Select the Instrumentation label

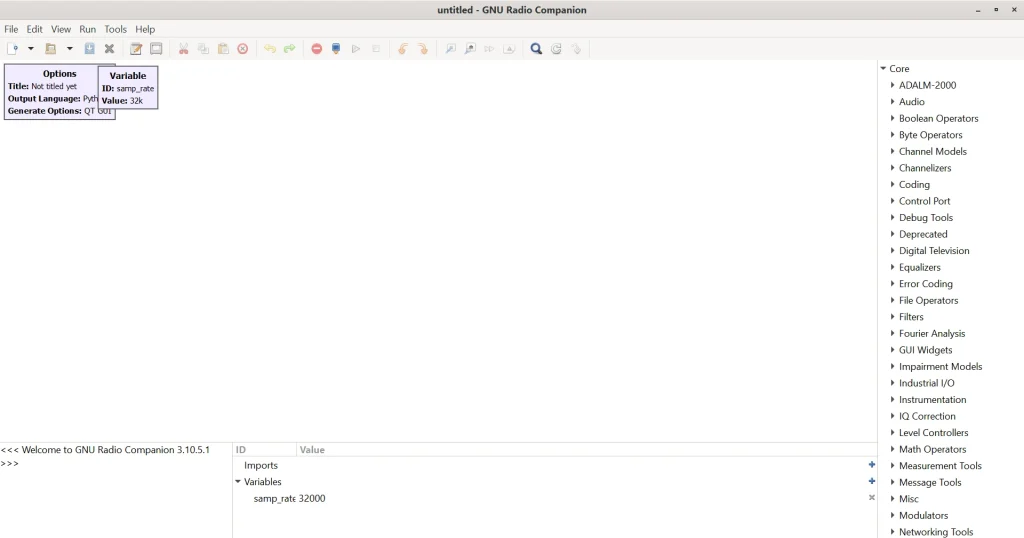(933, 400)
